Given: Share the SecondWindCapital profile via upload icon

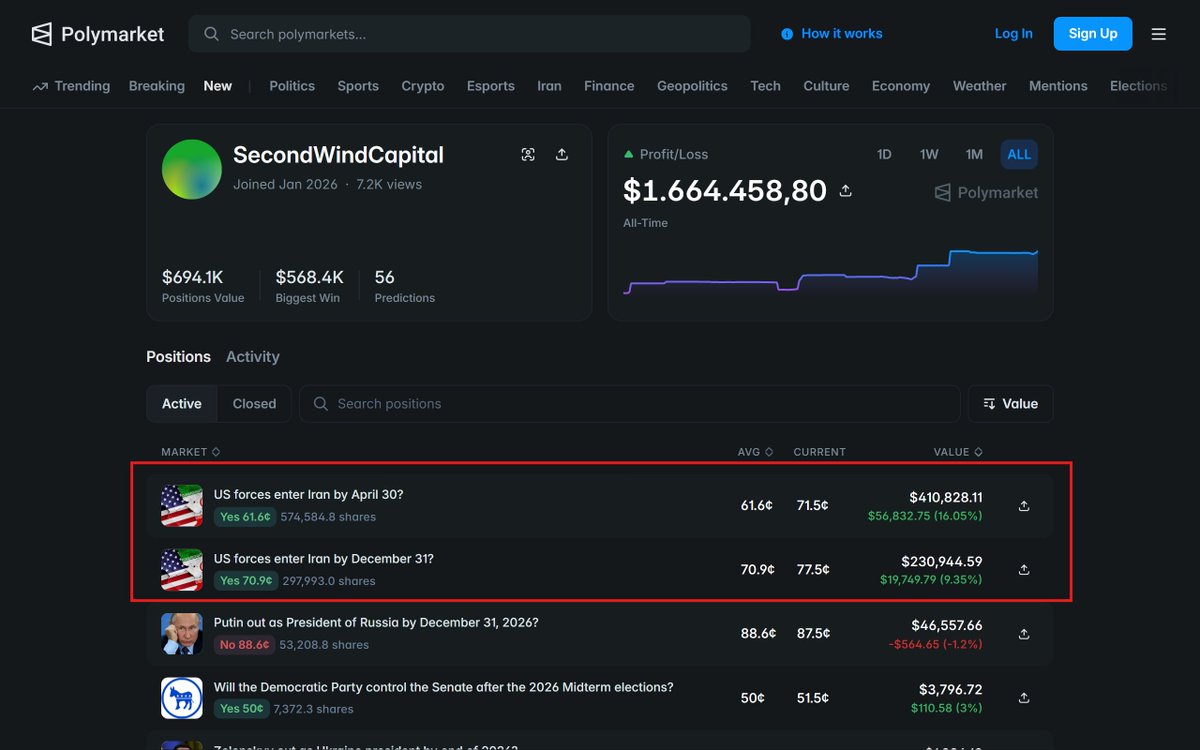Looking at the screenshot, I should tap(562, 154).
